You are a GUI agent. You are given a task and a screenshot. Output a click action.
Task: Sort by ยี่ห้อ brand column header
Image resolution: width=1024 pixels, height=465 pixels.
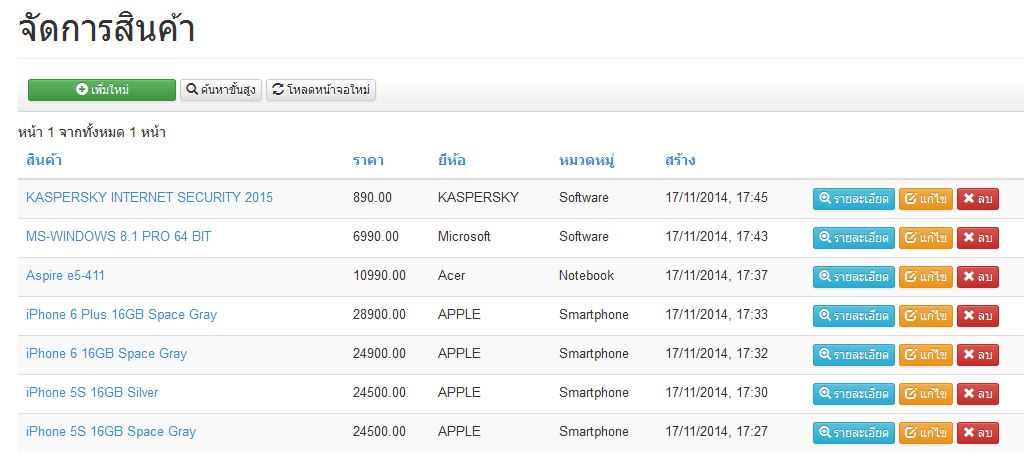[x=452, y=161]
